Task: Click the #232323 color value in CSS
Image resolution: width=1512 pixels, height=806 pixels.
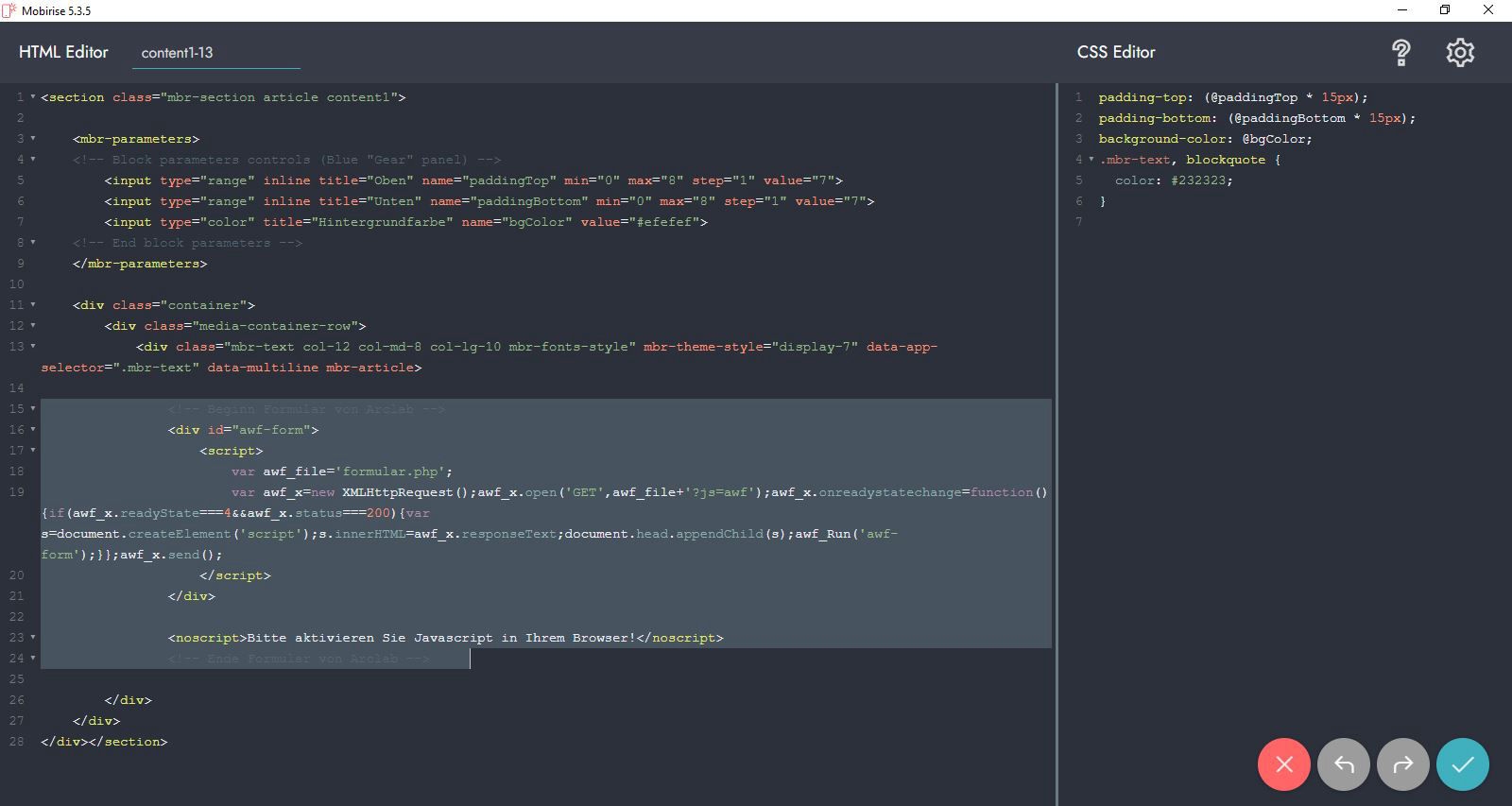Action: 1200,180
